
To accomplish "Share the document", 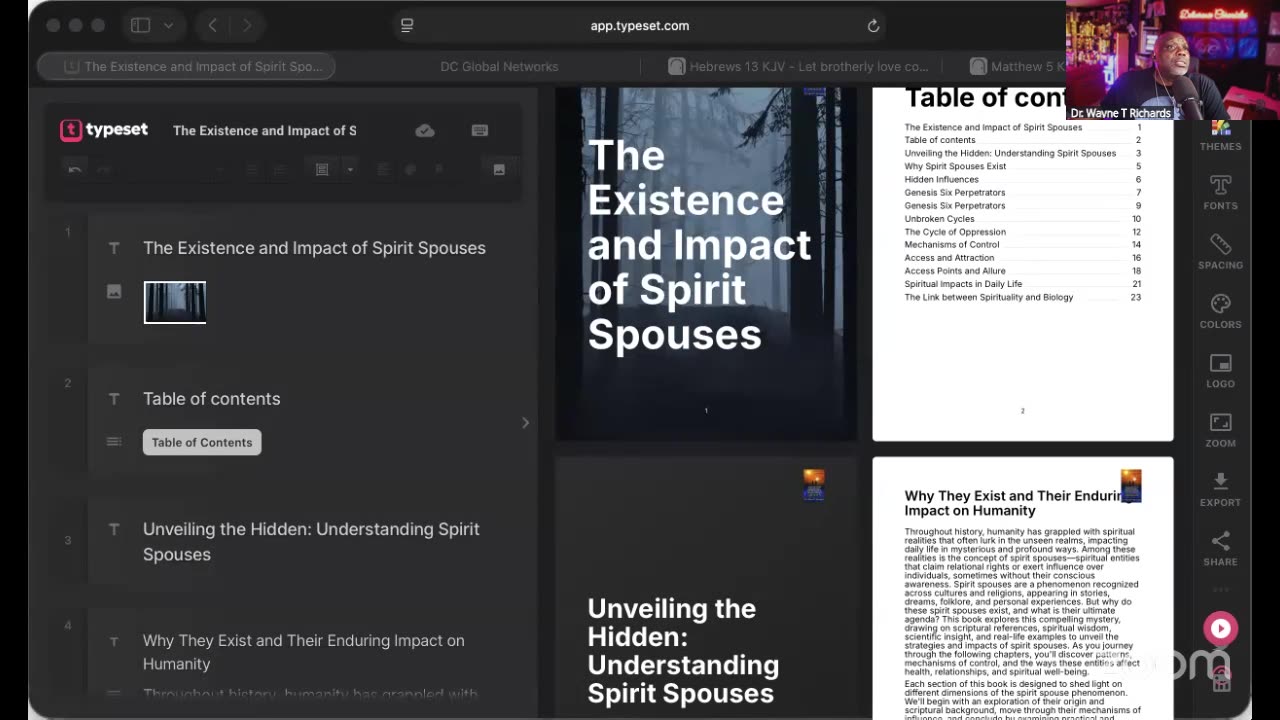I will [x=1220, y=549].
